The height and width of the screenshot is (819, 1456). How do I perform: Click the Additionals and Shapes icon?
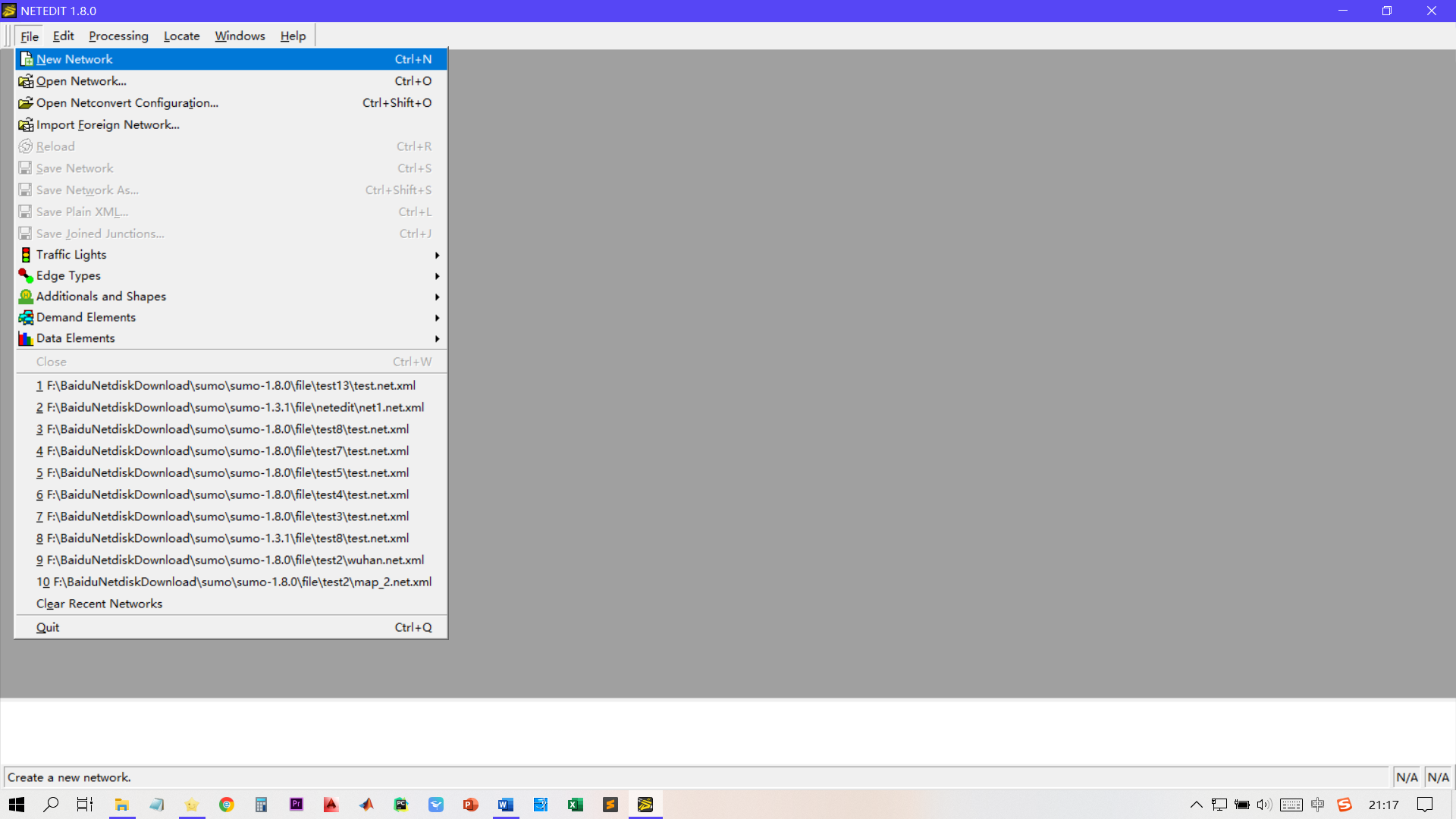[26, 297]
